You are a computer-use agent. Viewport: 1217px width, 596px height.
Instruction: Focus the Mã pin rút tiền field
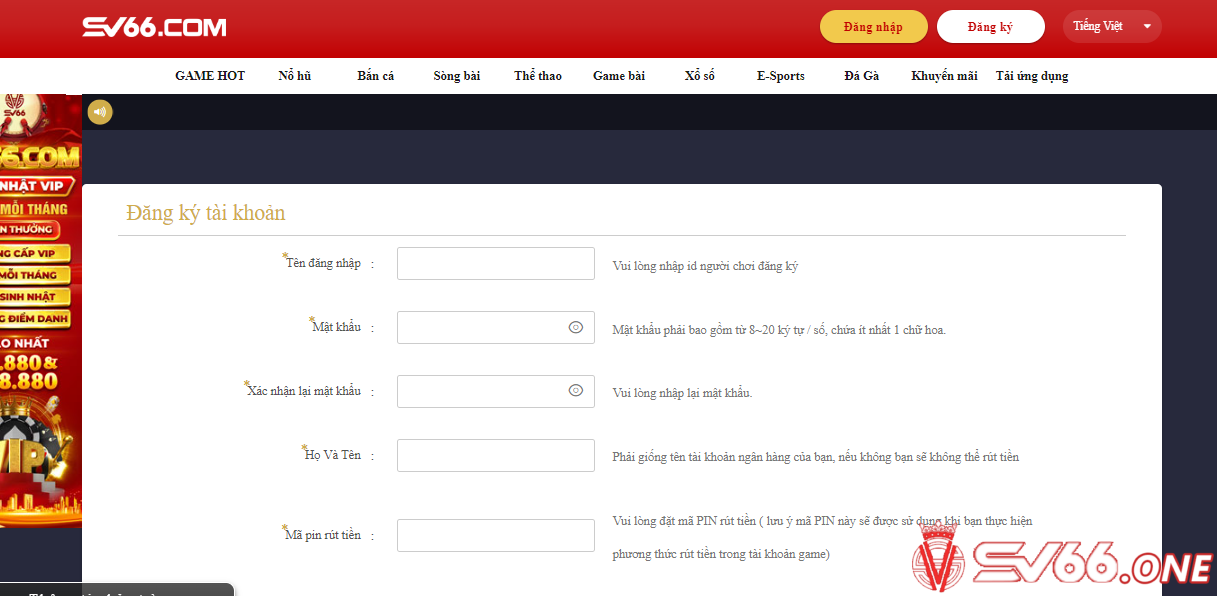click(496, 535)
